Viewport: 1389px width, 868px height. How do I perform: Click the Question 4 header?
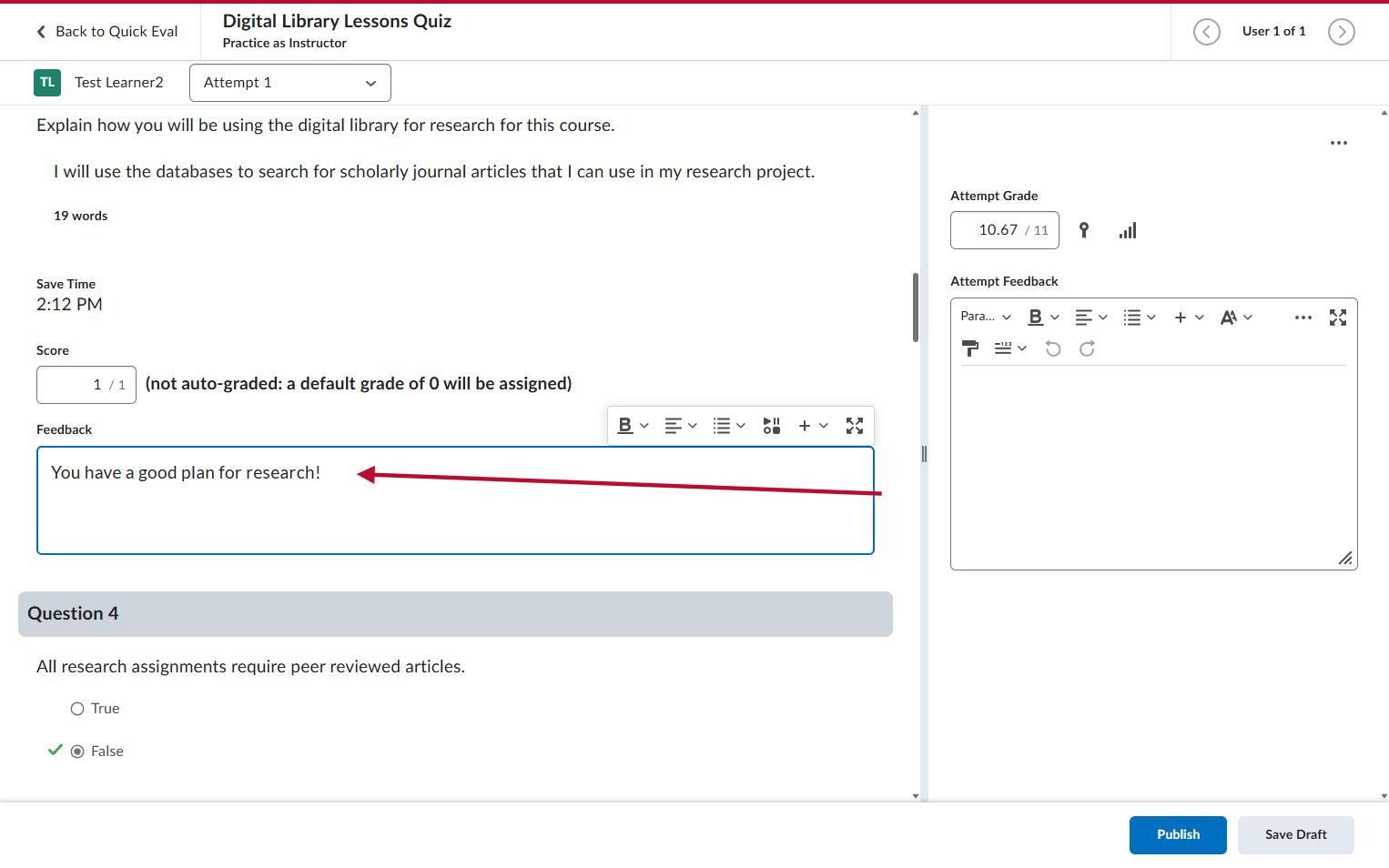click(455, 614)
